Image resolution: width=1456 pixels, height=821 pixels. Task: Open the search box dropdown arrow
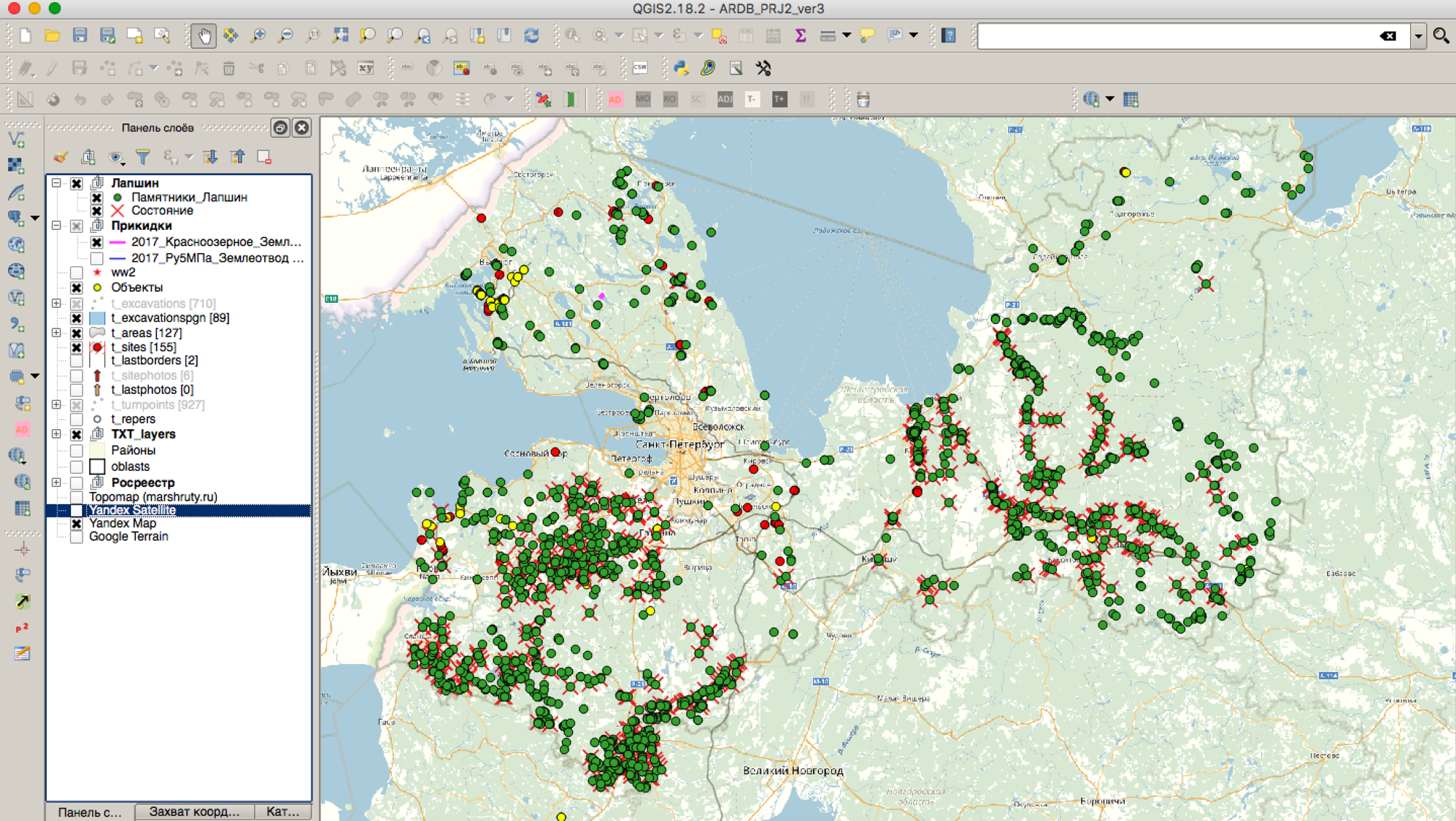(x=1417, y=36)
